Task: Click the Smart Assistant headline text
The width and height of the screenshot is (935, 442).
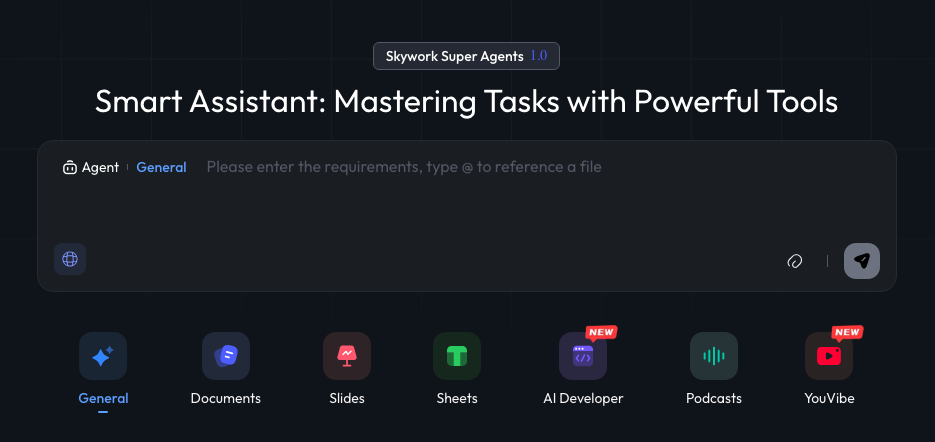Action: [466, 101]
